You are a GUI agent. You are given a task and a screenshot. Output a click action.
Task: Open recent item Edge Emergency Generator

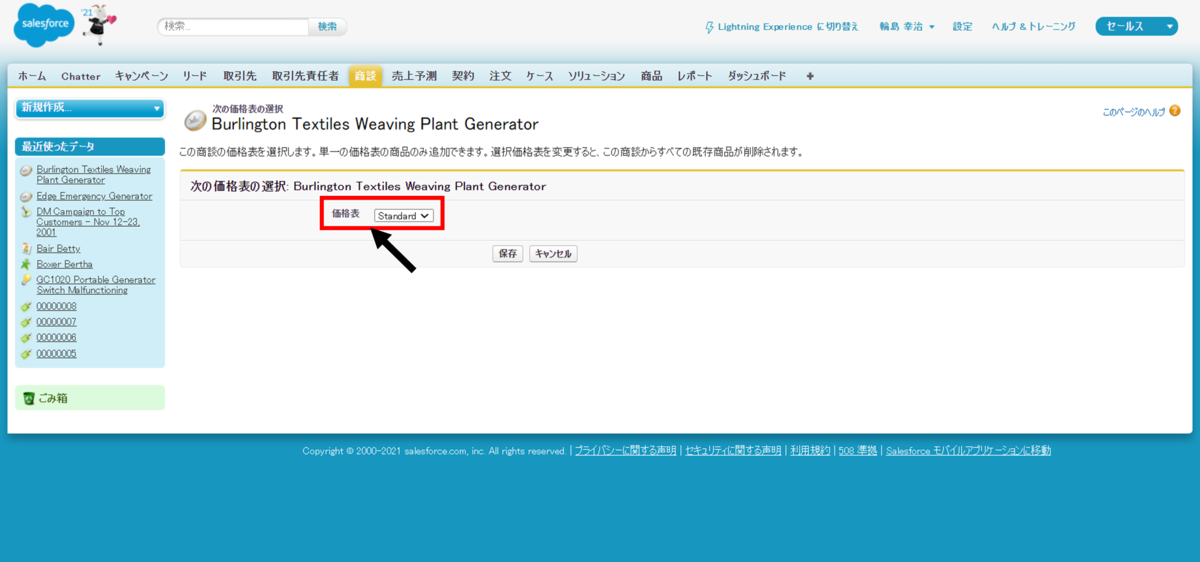95,196
